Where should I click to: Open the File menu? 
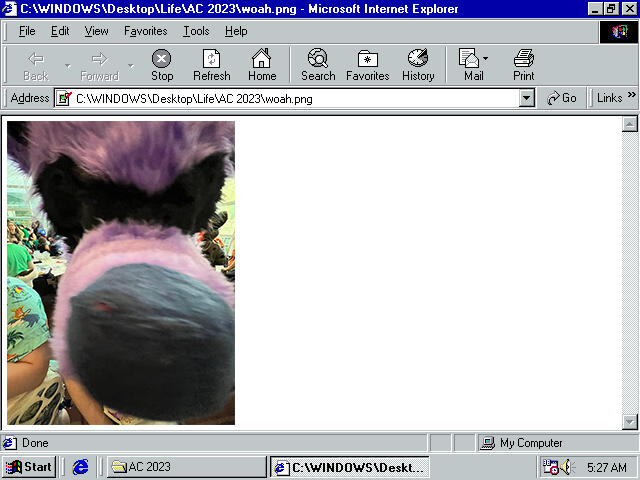pos(27,31)
